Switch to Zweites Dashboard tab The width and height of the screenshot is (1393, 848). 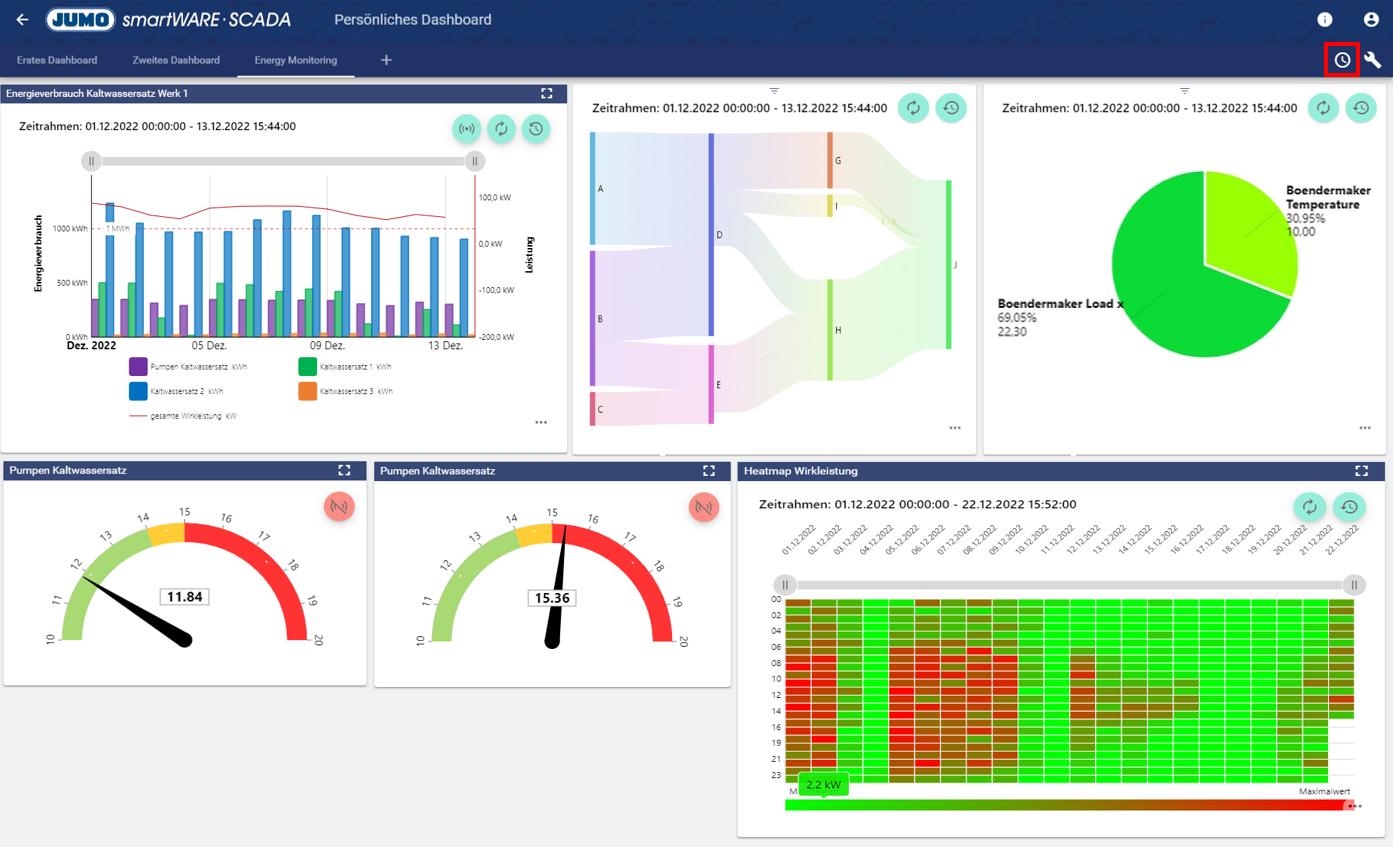pyautogui.click(x=176, y=60)
